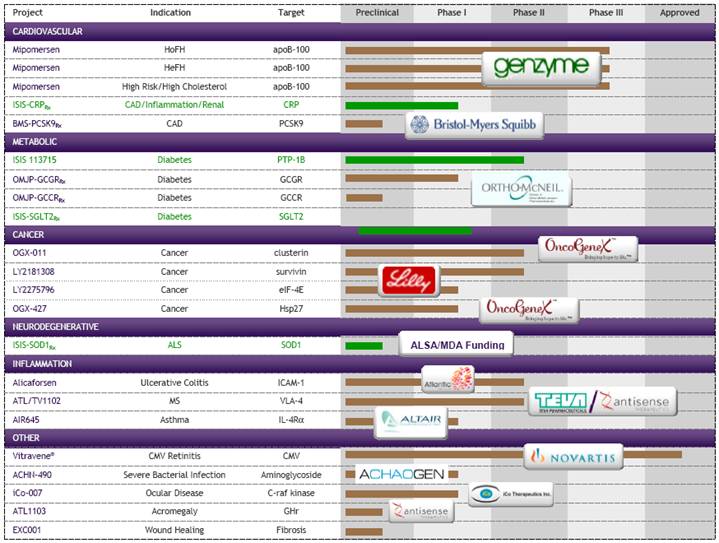719x543 pixels.
Task: Click the iCo Therapeutics eye logo
Action: pos(511,494)
